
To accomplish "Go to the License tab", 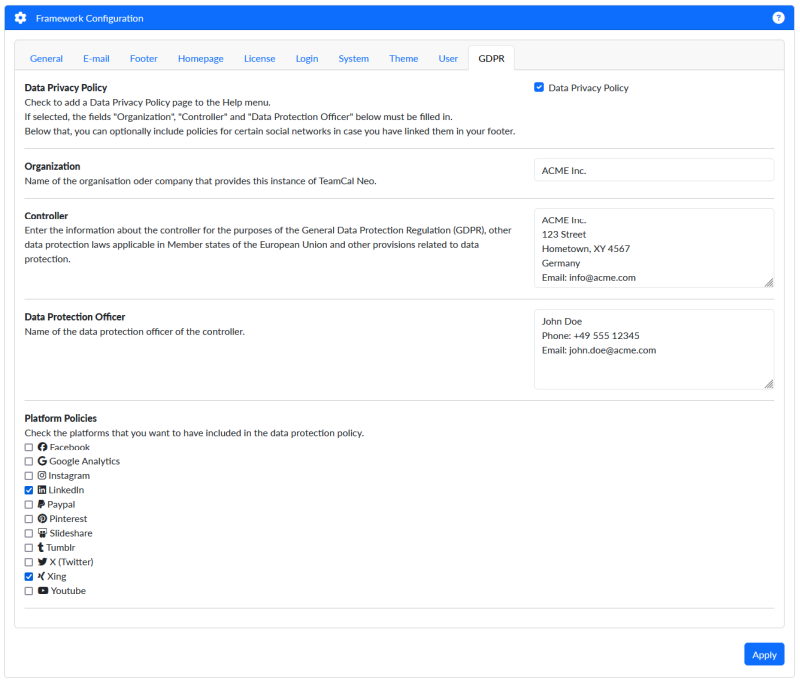I will click(x=259, y=59).
